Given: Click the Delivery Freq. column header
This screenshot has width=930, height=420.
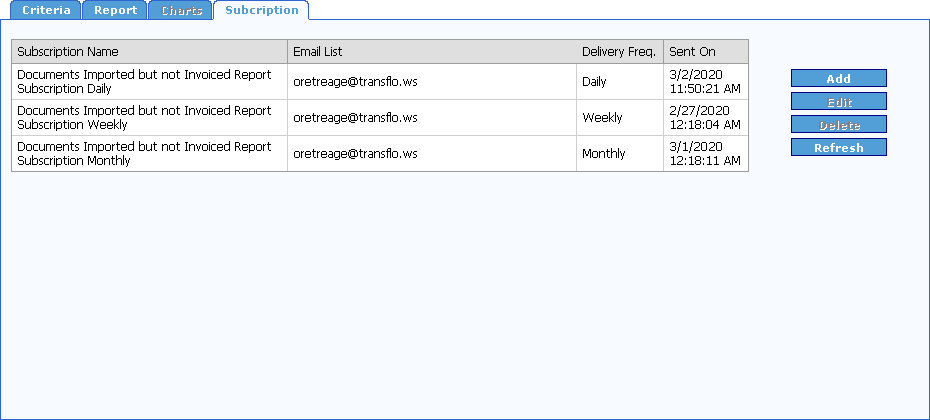Looking at the screenshot, I should [619, 52].
